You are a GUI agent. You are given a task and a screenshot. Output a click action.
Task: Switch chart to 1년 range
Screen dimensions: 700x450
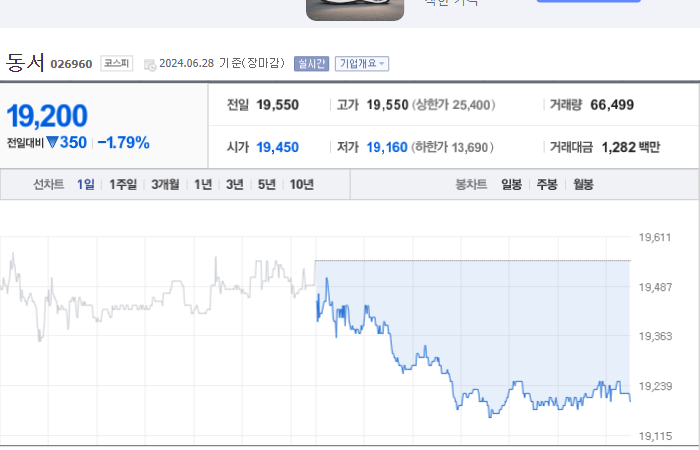pyautogui.click(x=203, y=184)
